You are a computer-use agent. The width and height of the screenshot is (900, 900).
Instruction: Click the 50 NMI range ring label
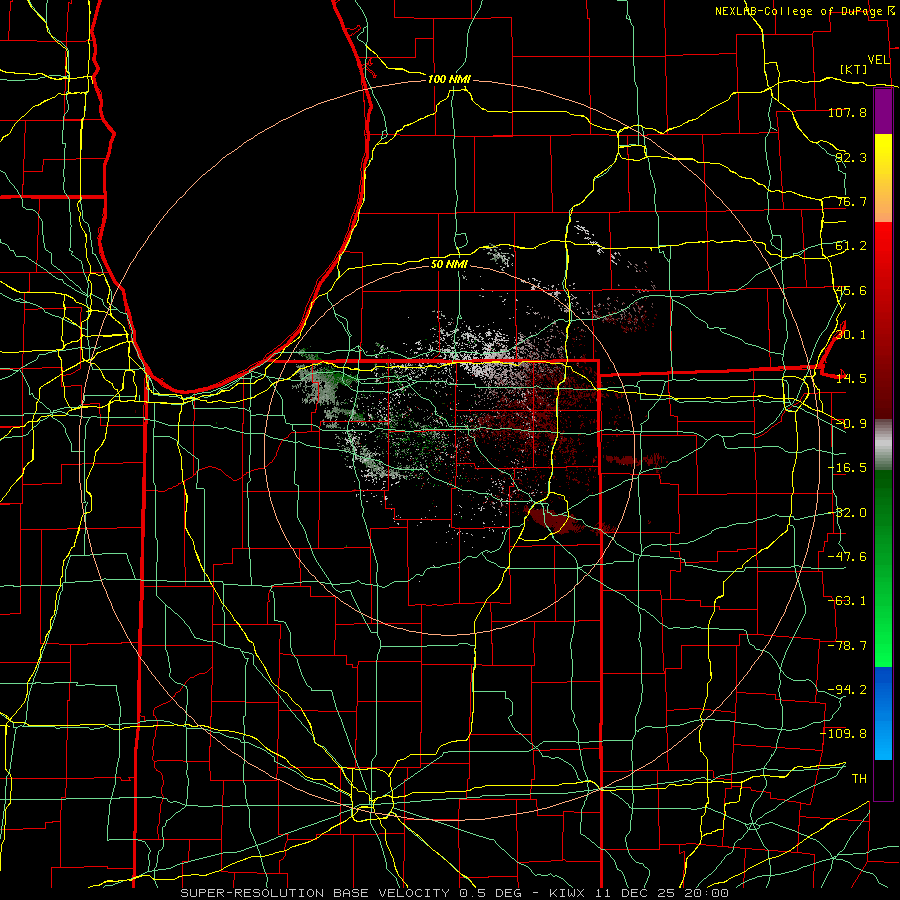point(449,264)
